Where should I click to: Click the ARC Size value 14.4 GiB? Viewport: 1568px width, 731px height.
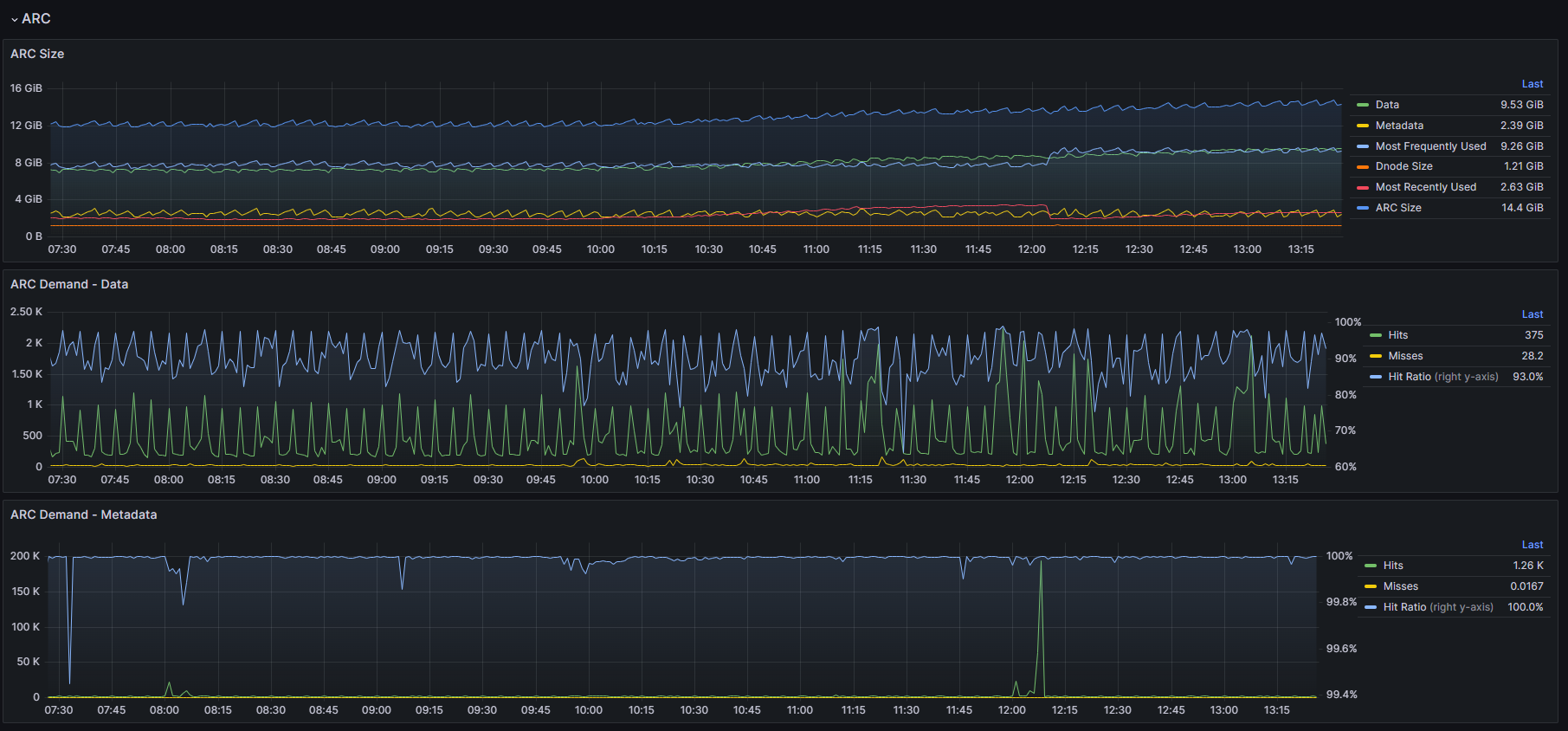pos(1522,208)
